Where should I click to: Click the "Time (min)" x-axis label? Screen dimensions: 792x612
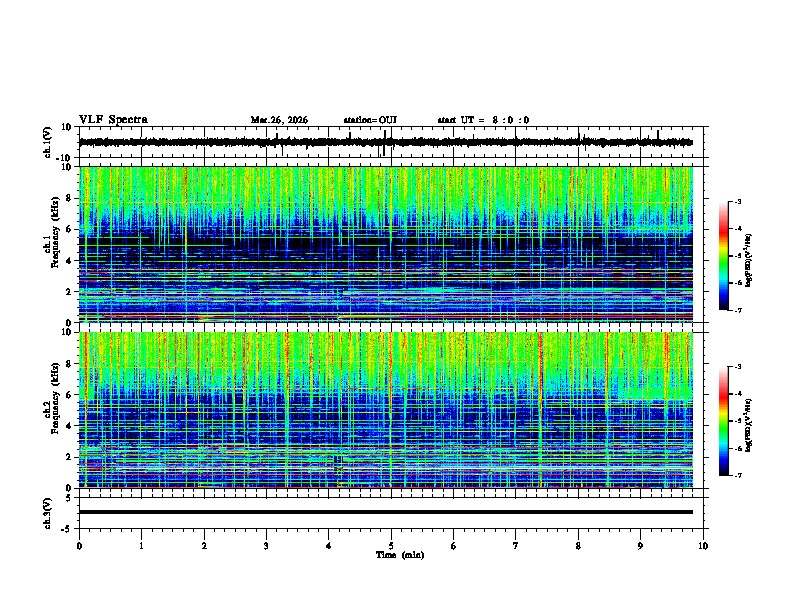click(x=400, y=555)
